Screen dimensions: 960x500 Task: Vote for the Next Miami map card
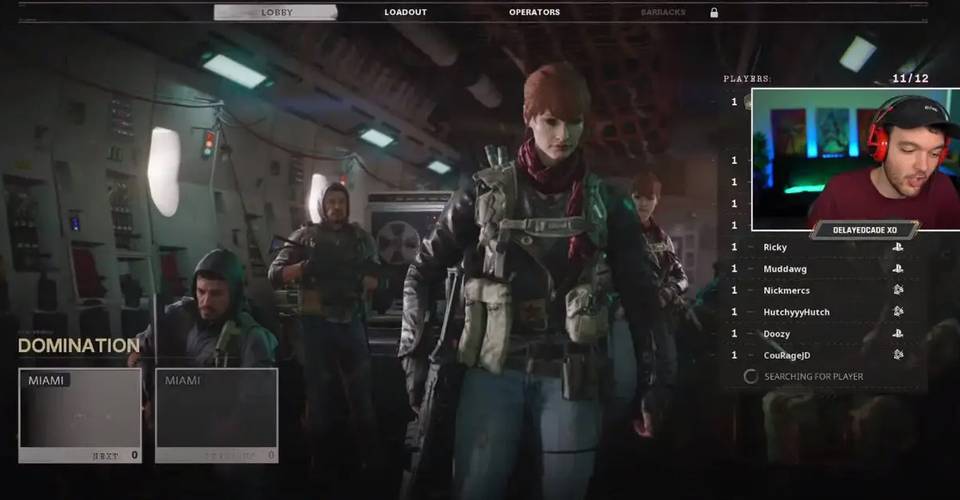pos(80,416)
